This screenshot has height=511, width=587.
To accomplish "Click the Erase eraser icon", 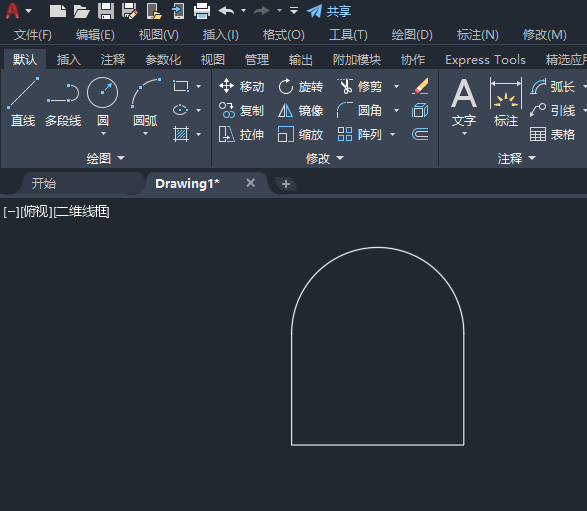I will tap(420, 86).
